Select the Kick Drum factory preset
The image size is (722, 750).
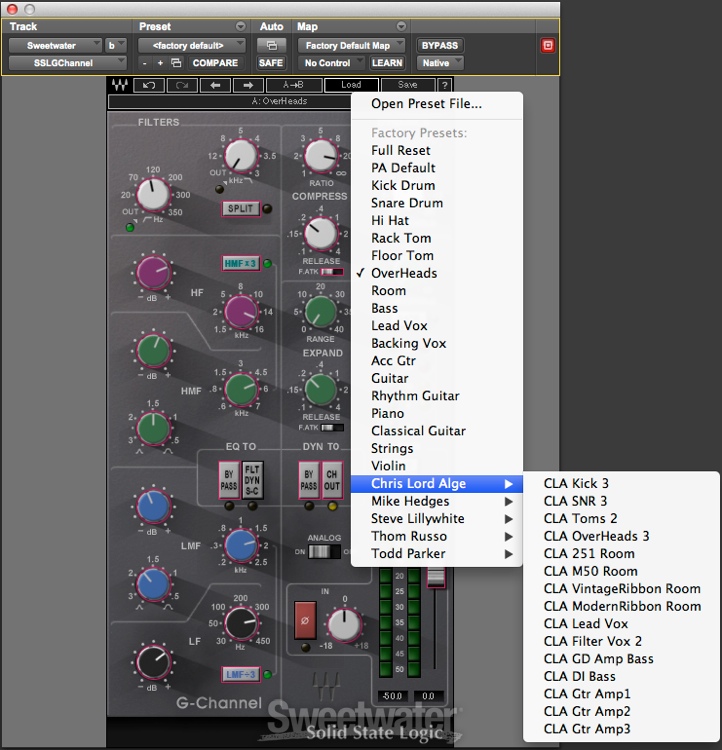coord(437,185)
